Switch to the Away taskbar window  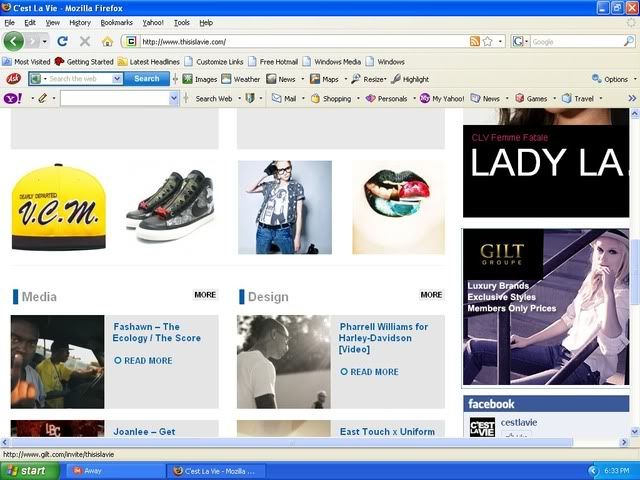pos(116,471)
